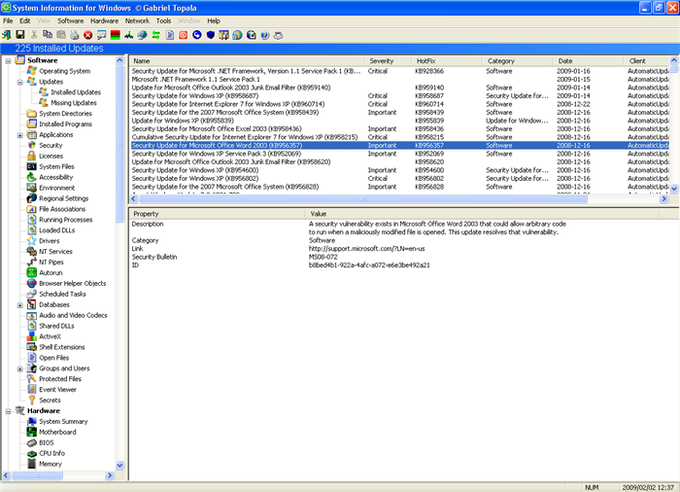Click updates list scroll-down arrow
Image resolution: width=680 pixels, height=492 pixels.
coord(674,189)
